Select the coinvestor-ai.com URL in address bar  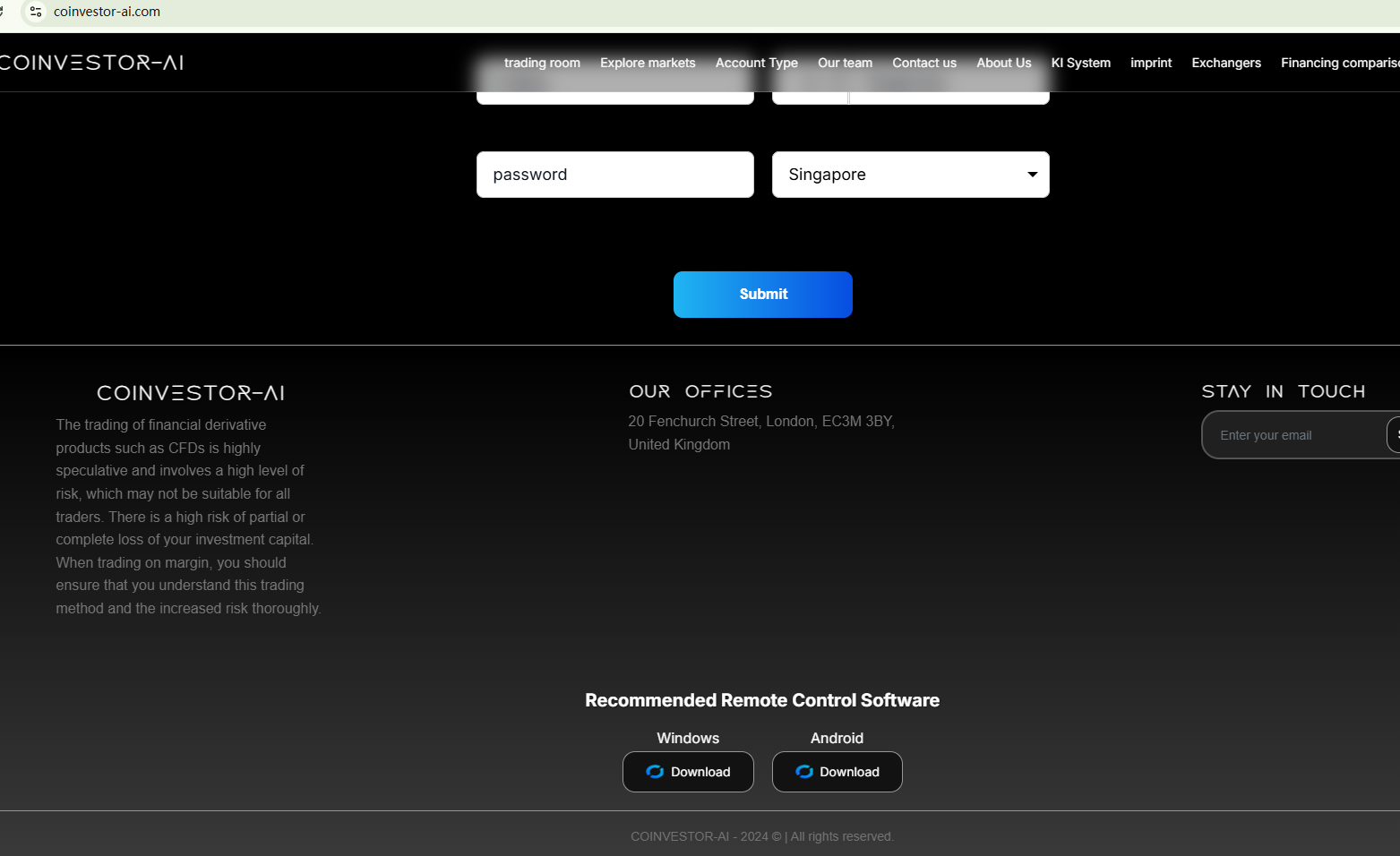[107, 12]
